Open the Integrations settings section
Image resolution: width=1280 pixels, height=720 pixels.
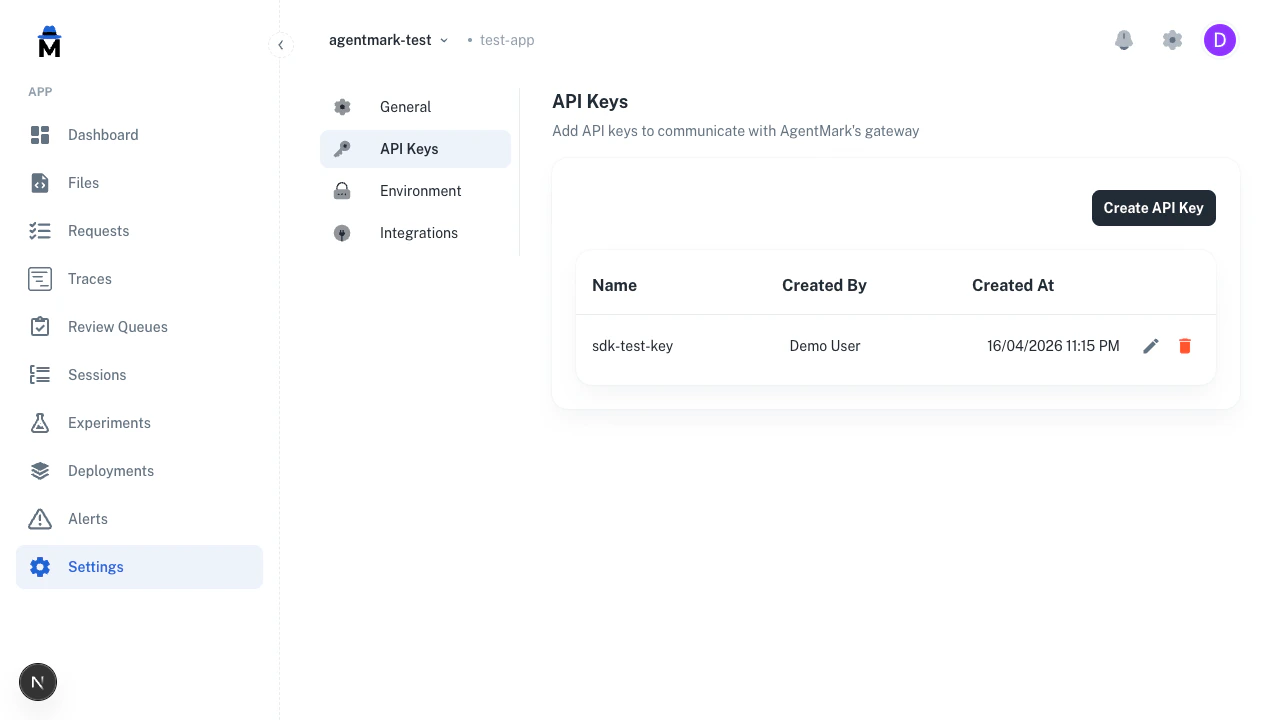(418, 233)
